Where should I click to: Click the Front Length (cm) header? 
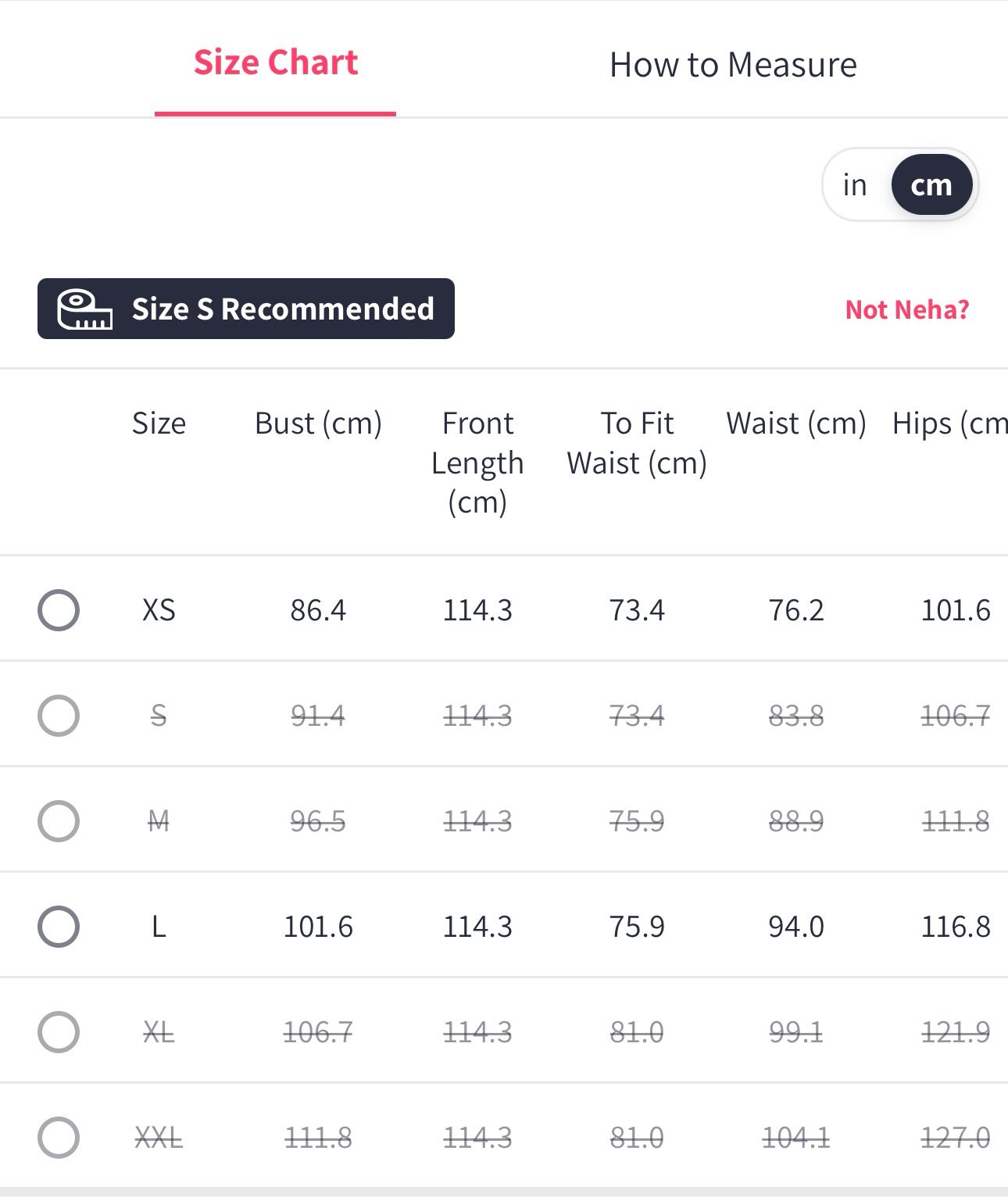[477, 463]
